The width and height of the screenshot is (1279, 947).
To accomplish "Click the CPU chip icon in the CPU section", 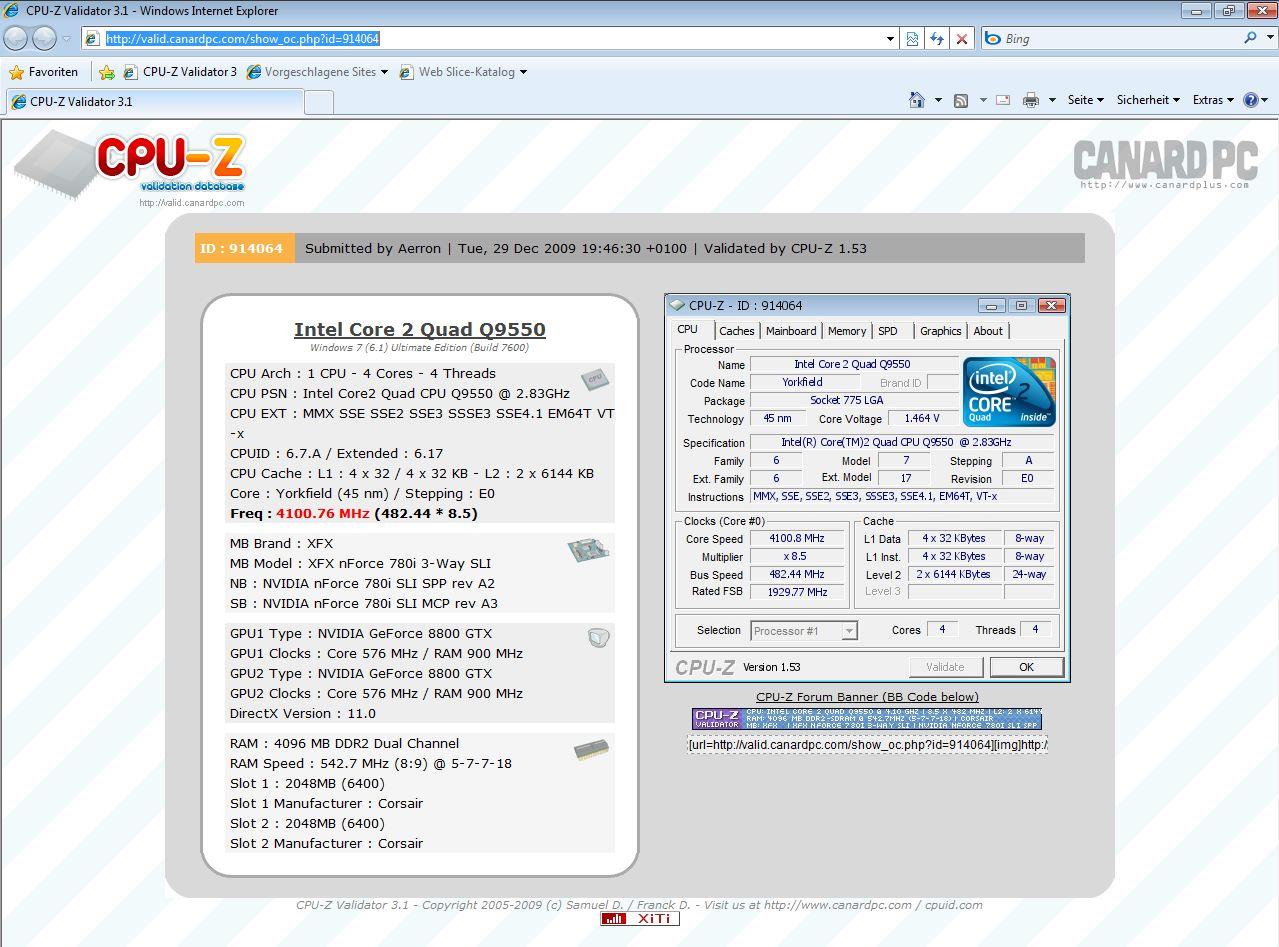I will [595, 378].
